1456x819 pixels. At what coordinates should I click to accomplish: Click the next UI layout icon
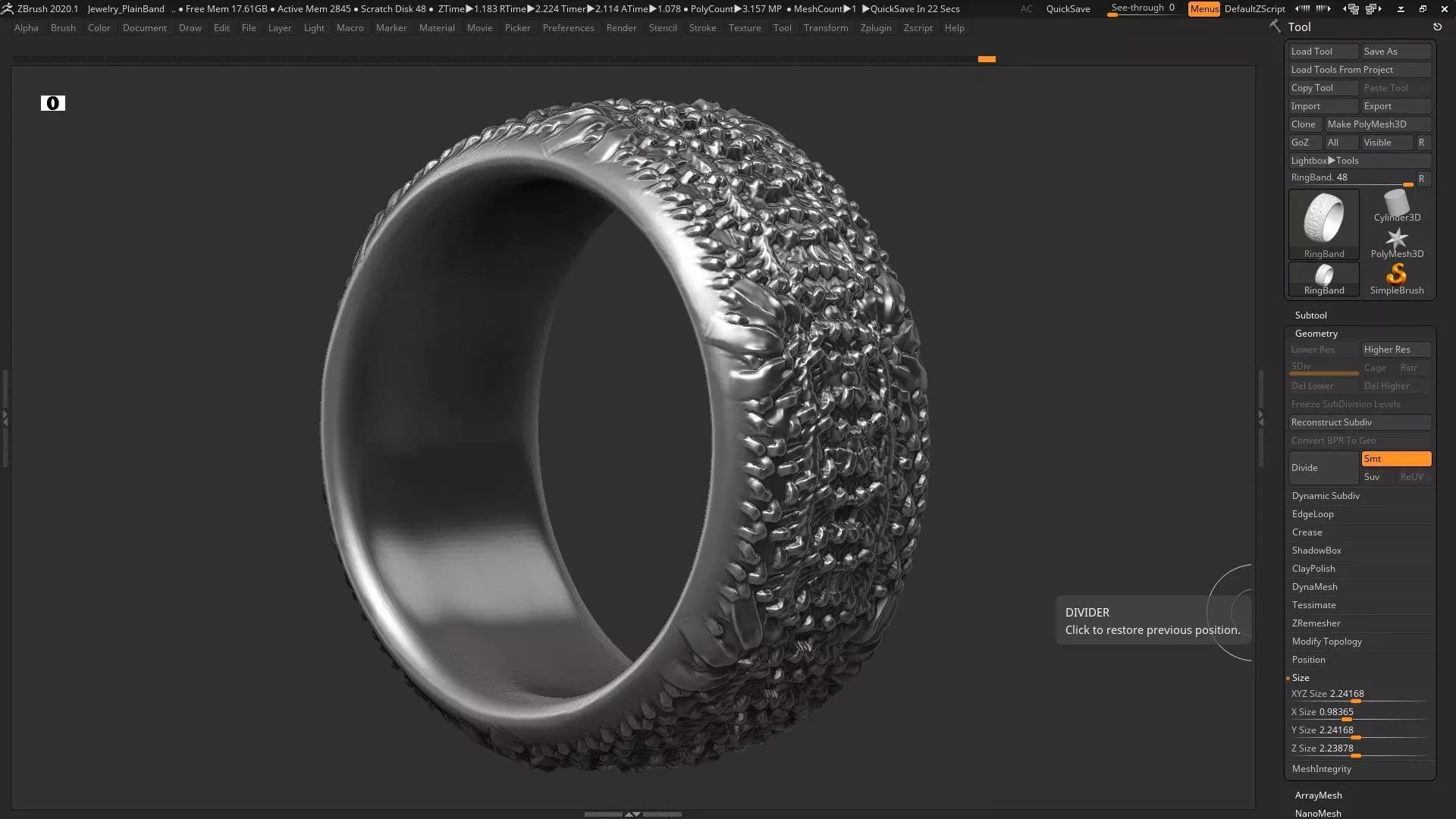click(x=1374, y=9)
